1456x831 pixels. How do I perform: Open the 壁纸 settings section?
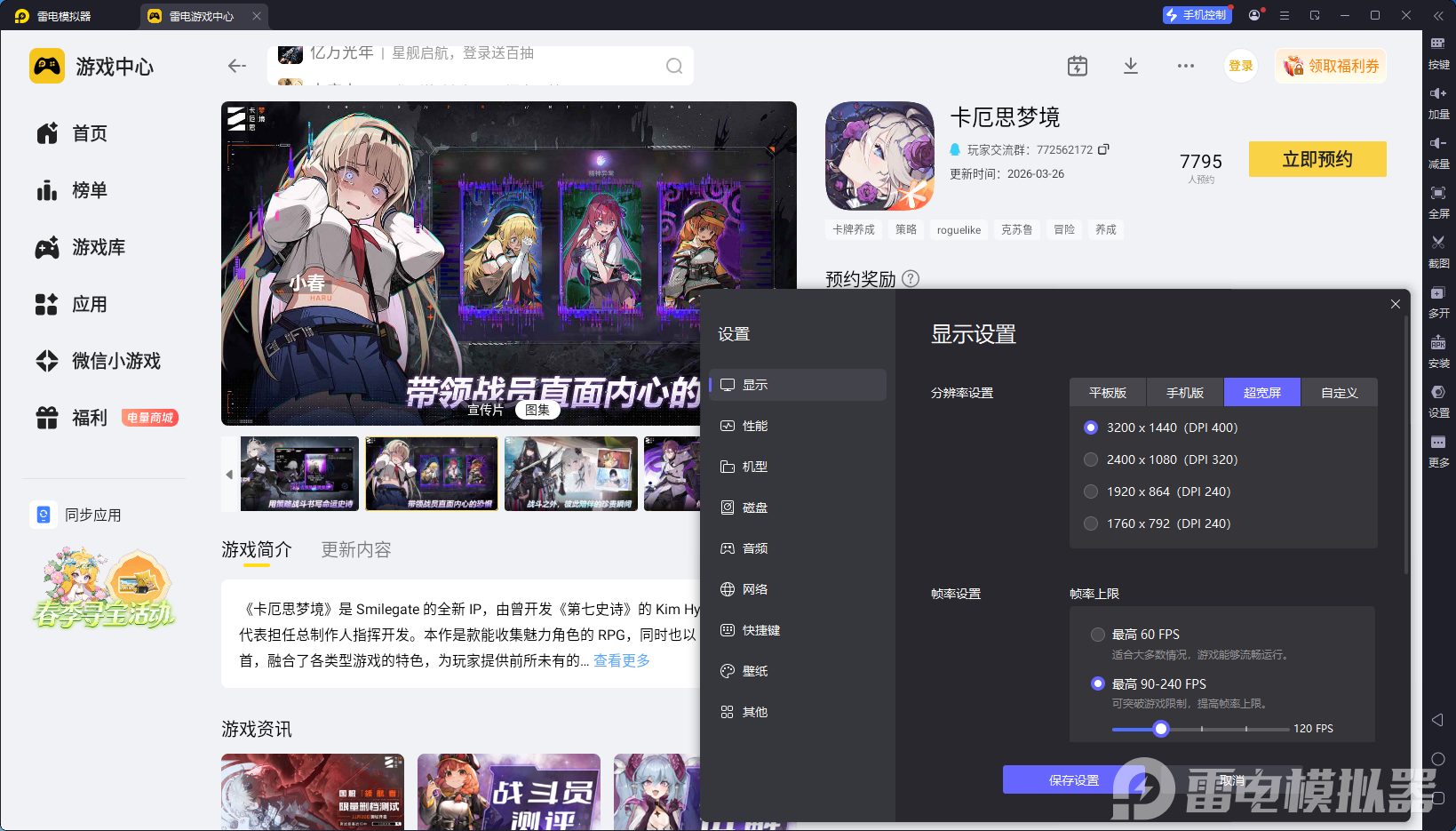coord(799,671)
